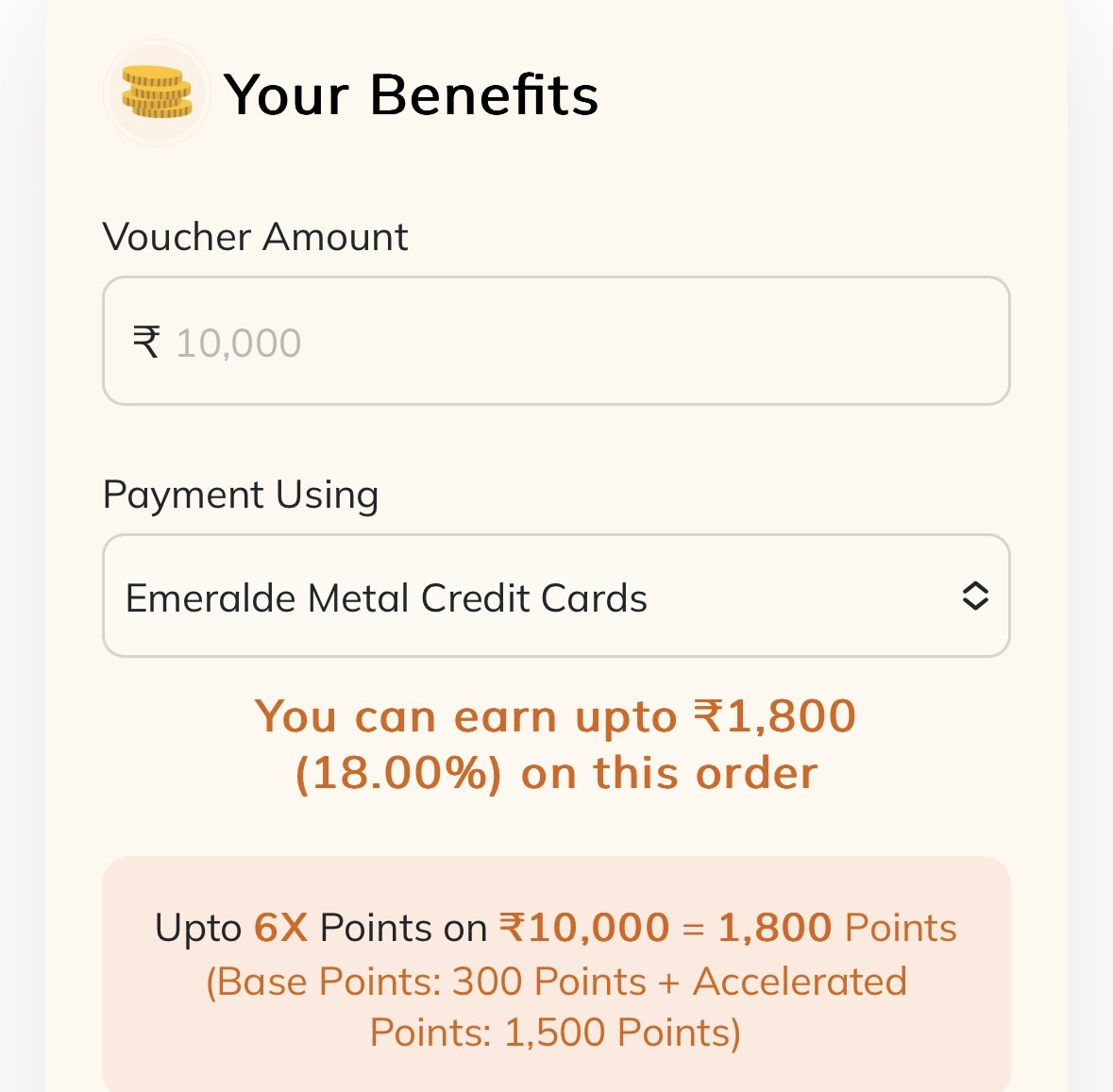
Task: Click the Payment Using label
Action: pos(241,495)
